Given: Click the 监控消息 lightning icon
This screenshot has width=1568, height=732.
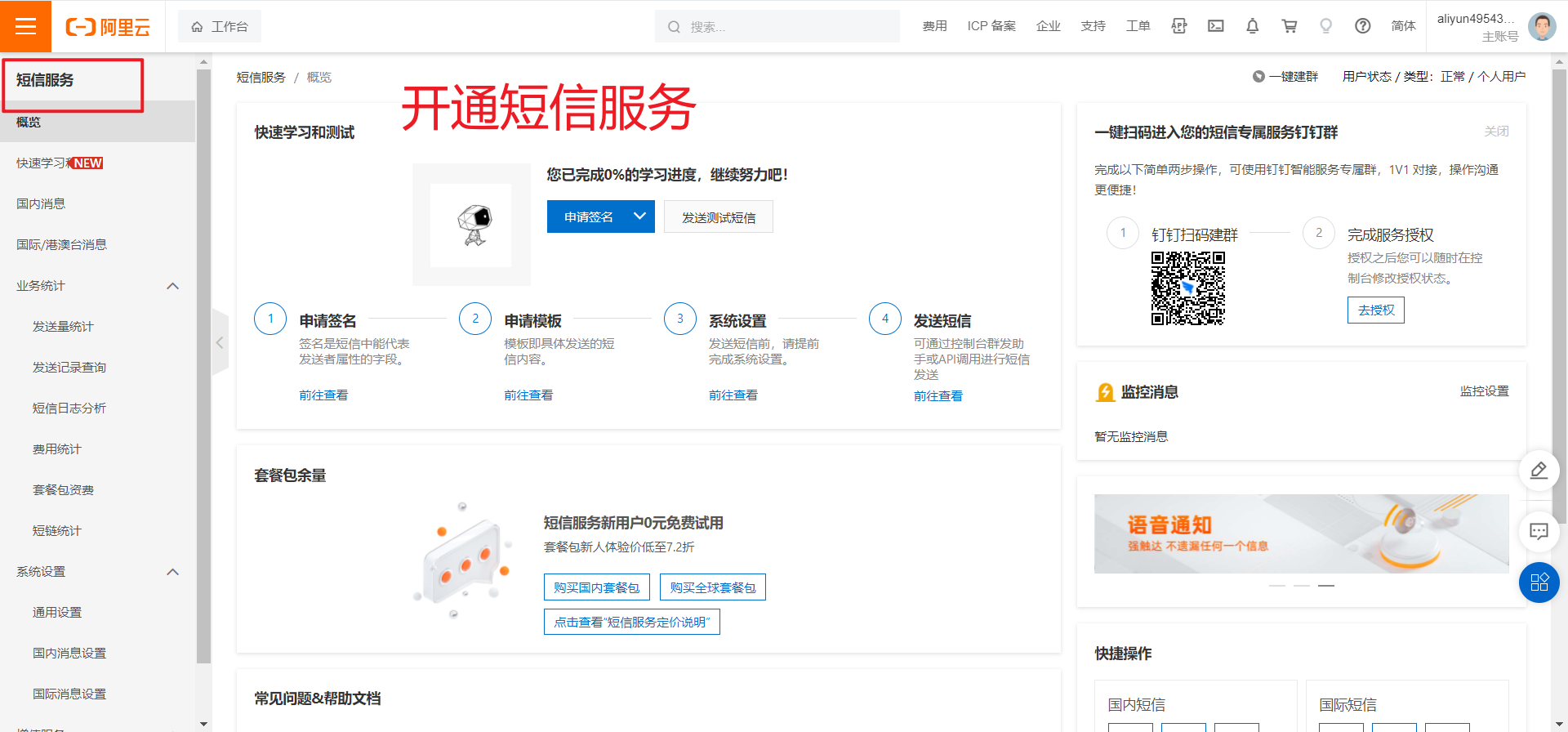Looking at the screenshot, I should pyautogui.click(x=1105, y=392).
